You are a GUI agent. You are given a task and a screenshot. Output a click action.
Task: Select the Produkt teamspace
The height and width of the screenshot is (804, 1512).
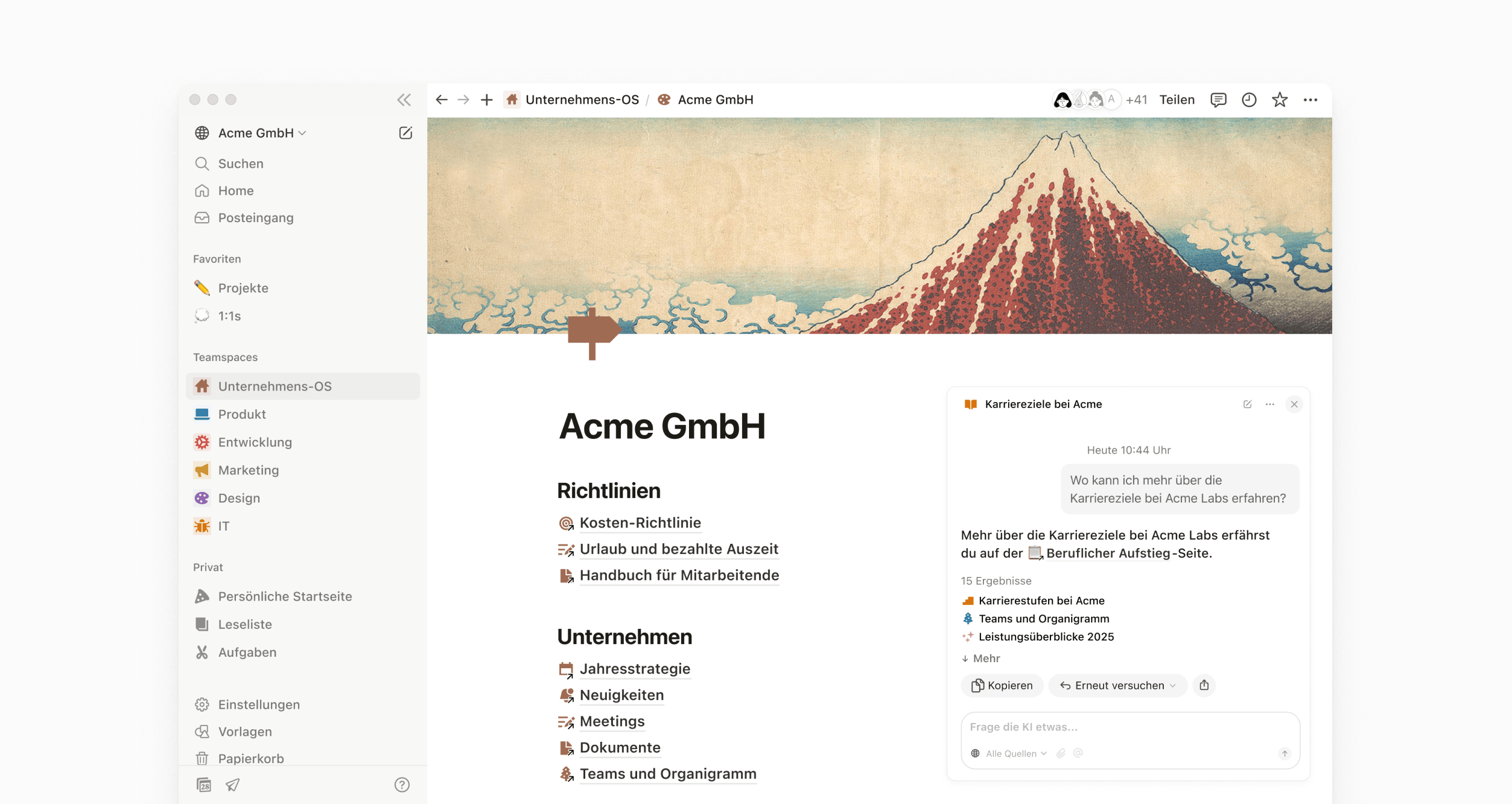(x=303, y=414)
